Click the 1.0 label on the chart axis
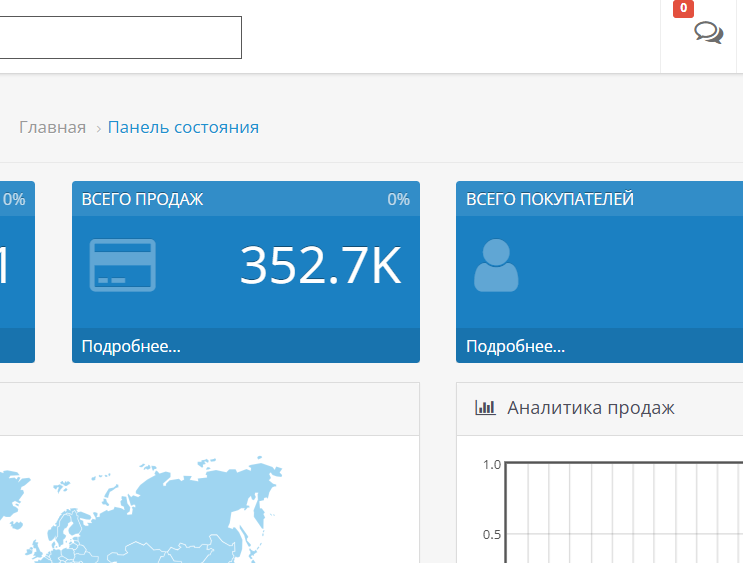Screen dimensions: 743x563 [x=492, y=465]
